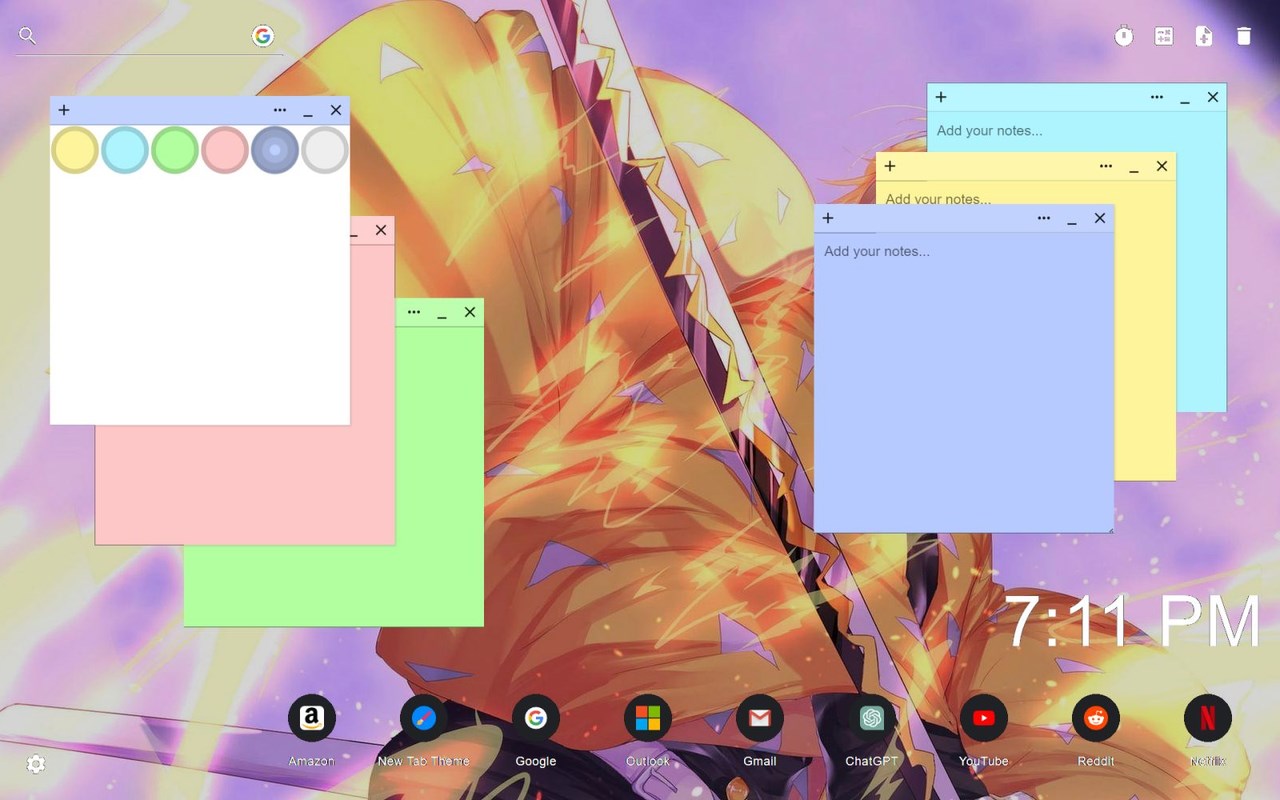Pick the cyan note color
Image resolution: width=1280 pixels, height=800 pixels.
click(125, 150)
